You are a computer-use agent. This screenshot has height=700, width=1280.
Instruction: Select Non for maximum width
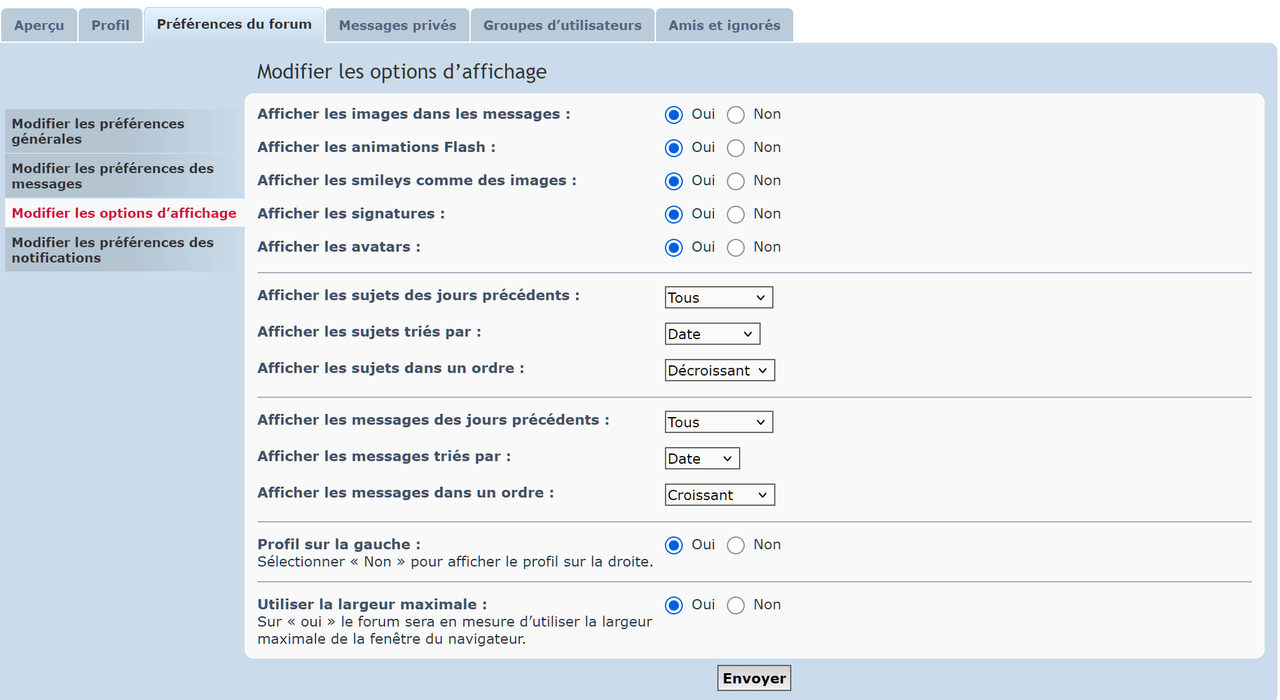tap(736, 605)
